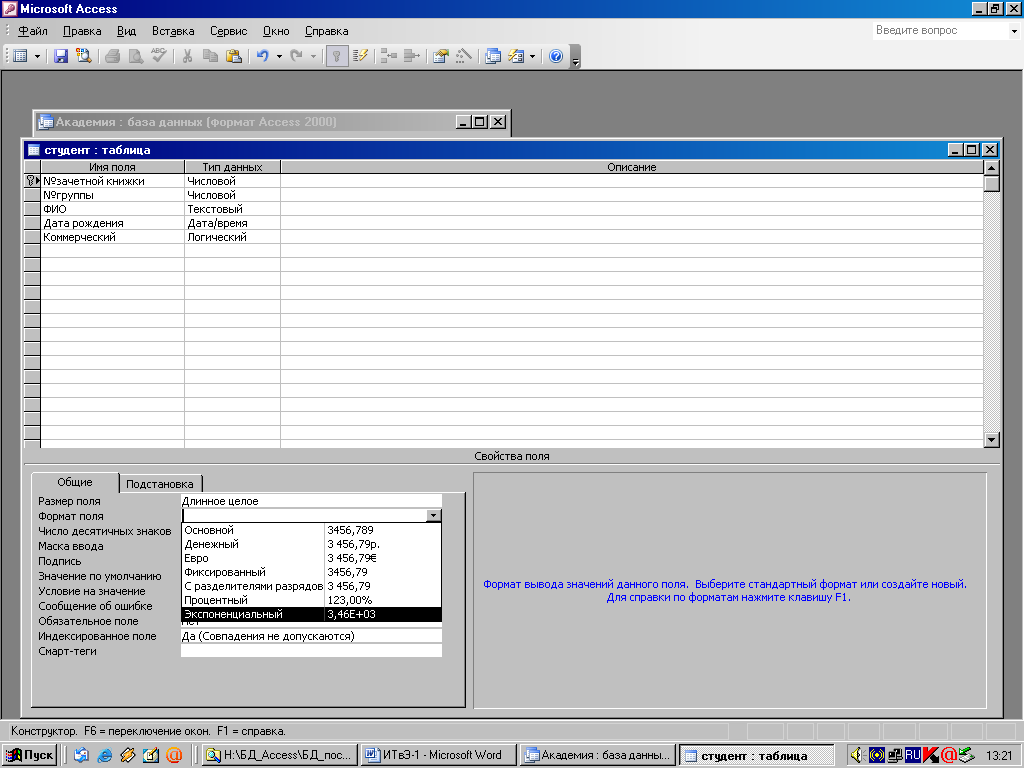Click the 'Введите вопрос' help search box
The height and width of the screenshot is (768, 1024).
coord(940,30)
